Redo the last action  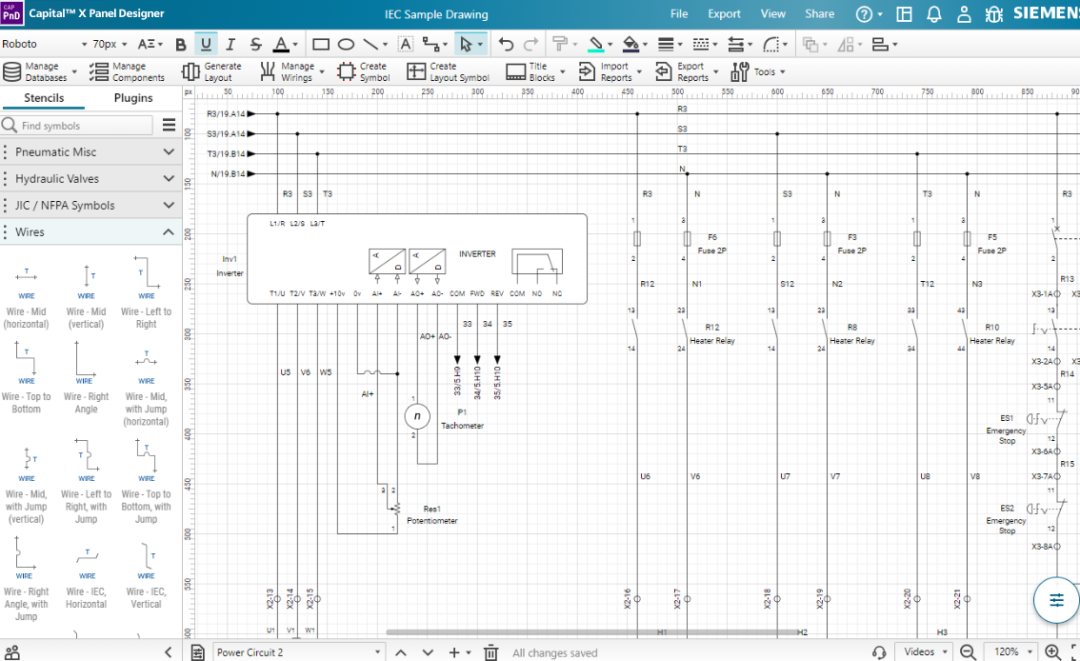pos(530,45)
